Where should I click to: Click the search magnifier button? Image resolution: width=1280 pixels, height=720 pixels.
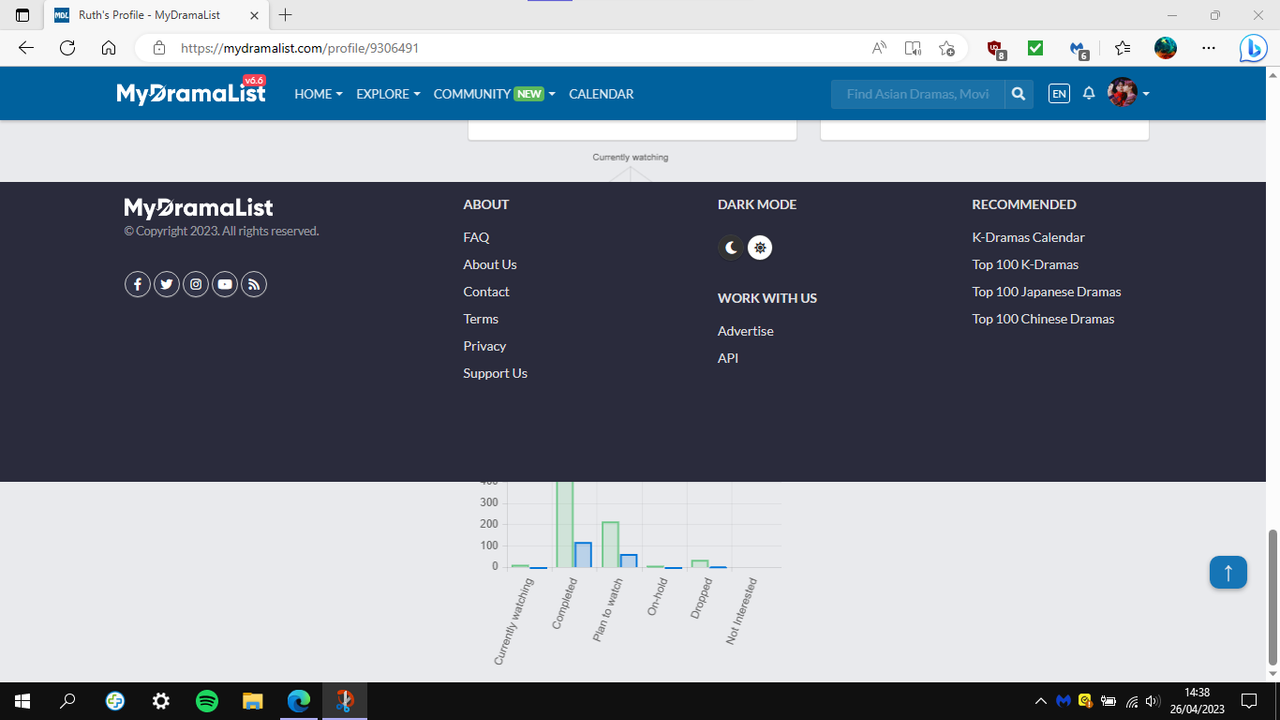click(x=1018, y=94)
